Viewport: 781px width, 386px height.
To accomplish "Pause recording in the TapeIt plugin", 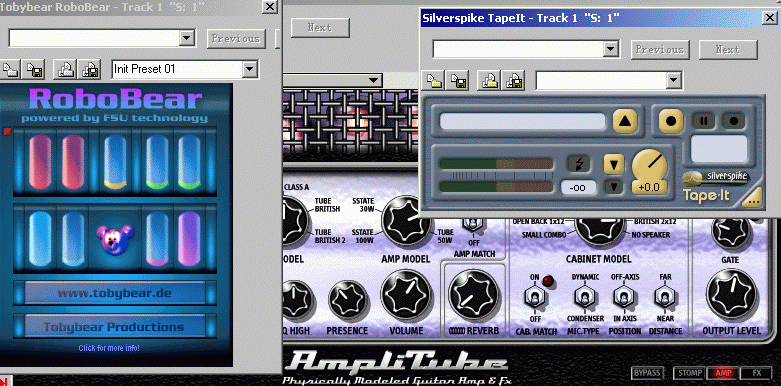I will (x=704, y=121).
